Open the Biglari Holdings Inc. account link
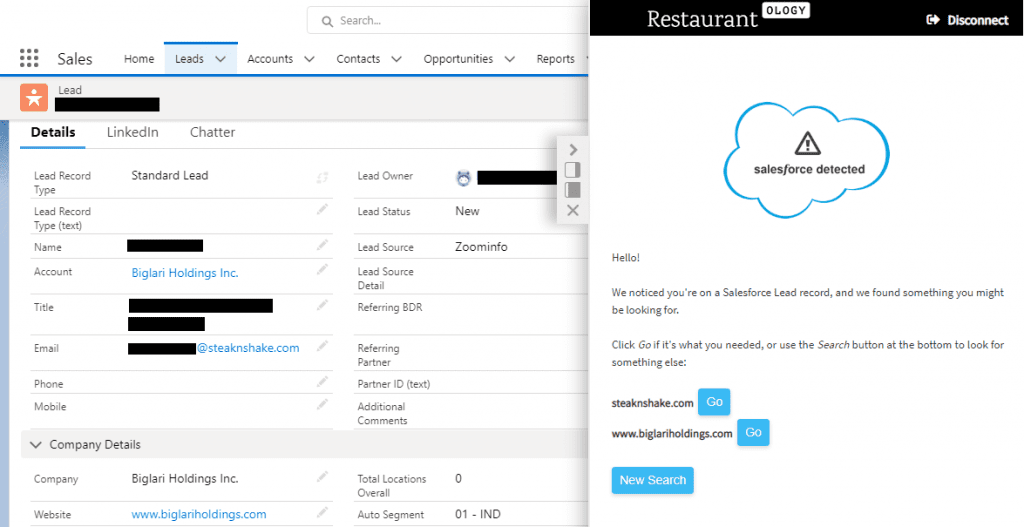1024x527 pixels. click(x=185, y=273)
